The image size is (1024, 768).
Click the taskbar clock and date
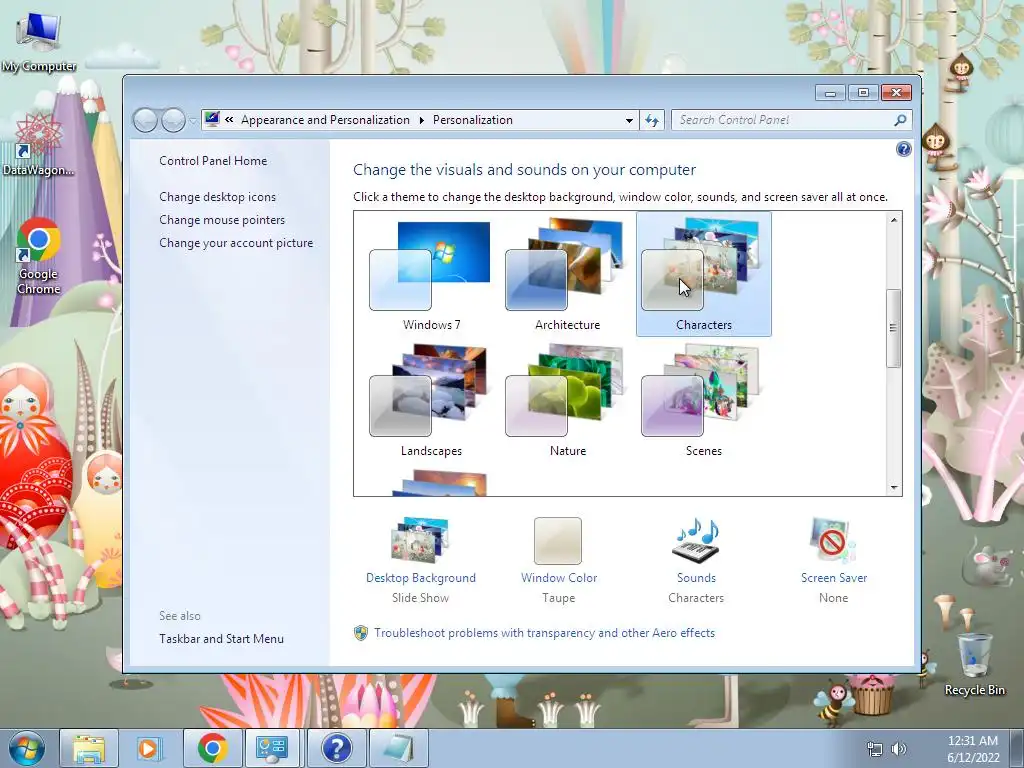click(973, 749)
